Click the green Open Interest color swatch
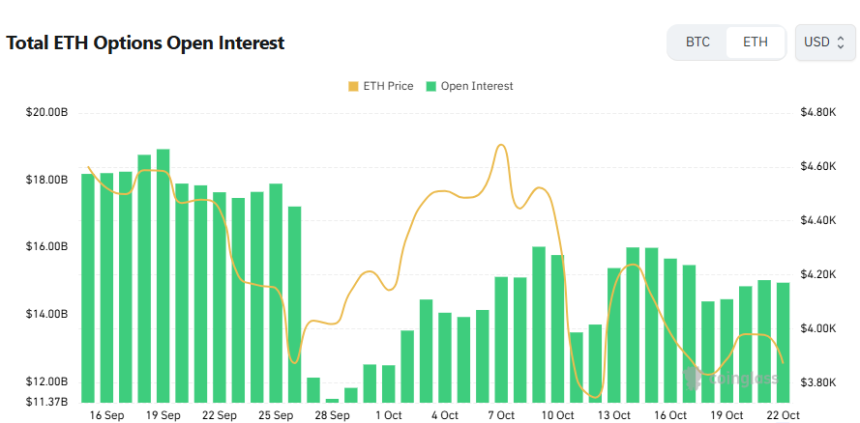The width and height of the screenshot is (860, 423). [431, 86]
